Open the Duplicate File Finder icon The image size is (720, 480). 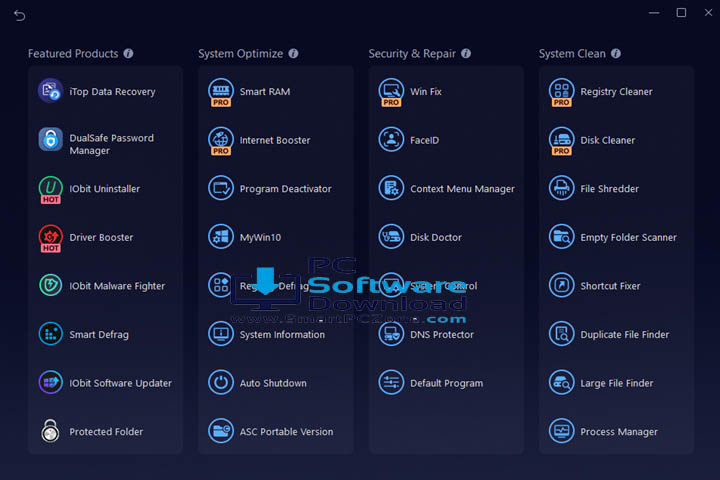tap(562, 334)
